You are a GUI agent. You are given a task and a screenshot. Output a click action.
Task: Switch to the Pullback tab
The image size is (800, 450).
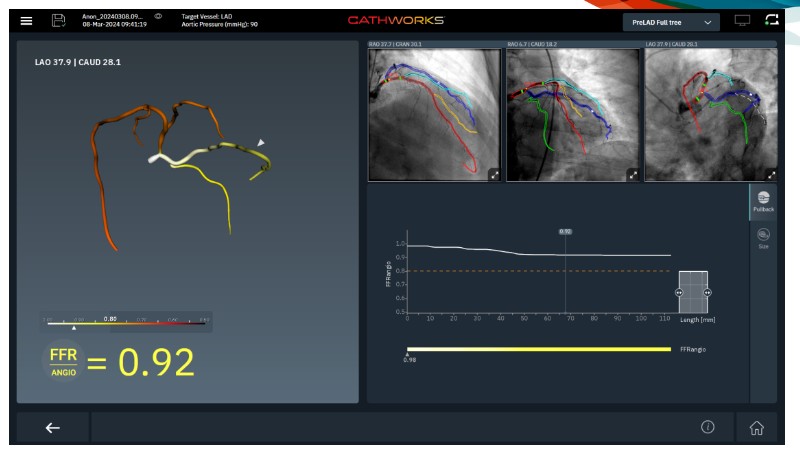point(763,203)
